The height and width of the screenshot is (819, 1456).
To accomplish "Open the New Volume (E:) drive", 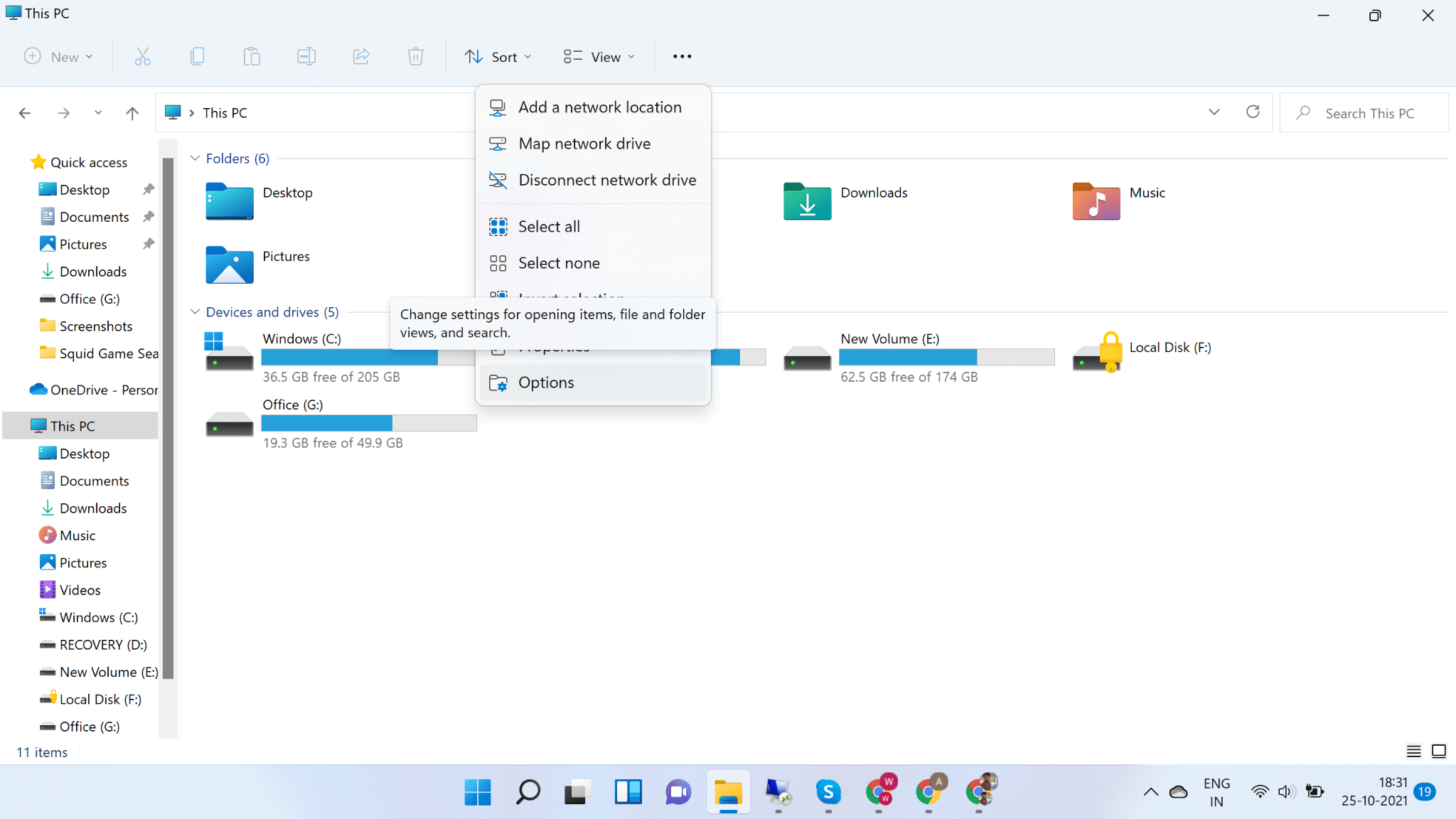I will point(889,339).
